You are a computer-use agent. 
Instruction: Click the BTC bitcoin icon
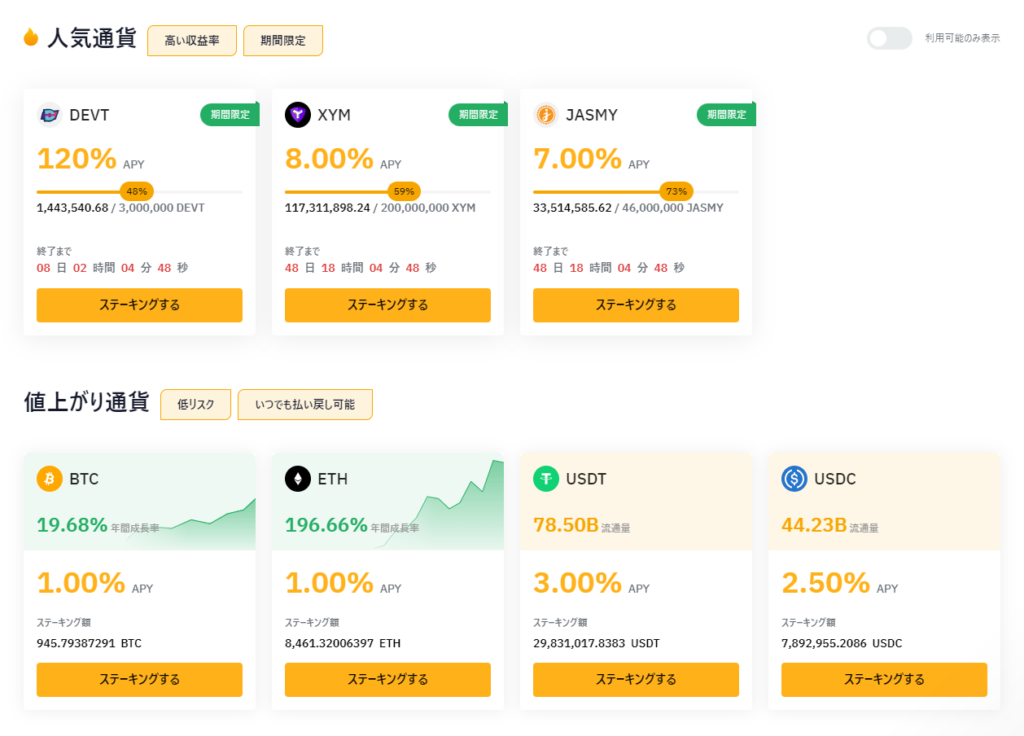tap(50, 479)
